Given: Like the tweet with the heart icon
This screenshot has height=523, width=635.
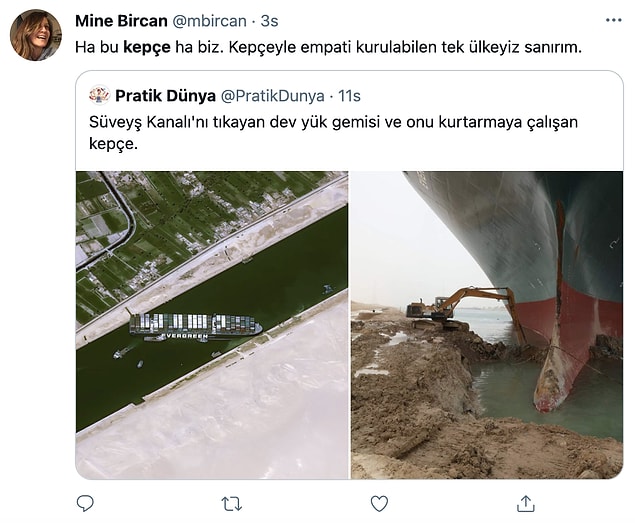Looking at the screenshot, I should point(379,504).
